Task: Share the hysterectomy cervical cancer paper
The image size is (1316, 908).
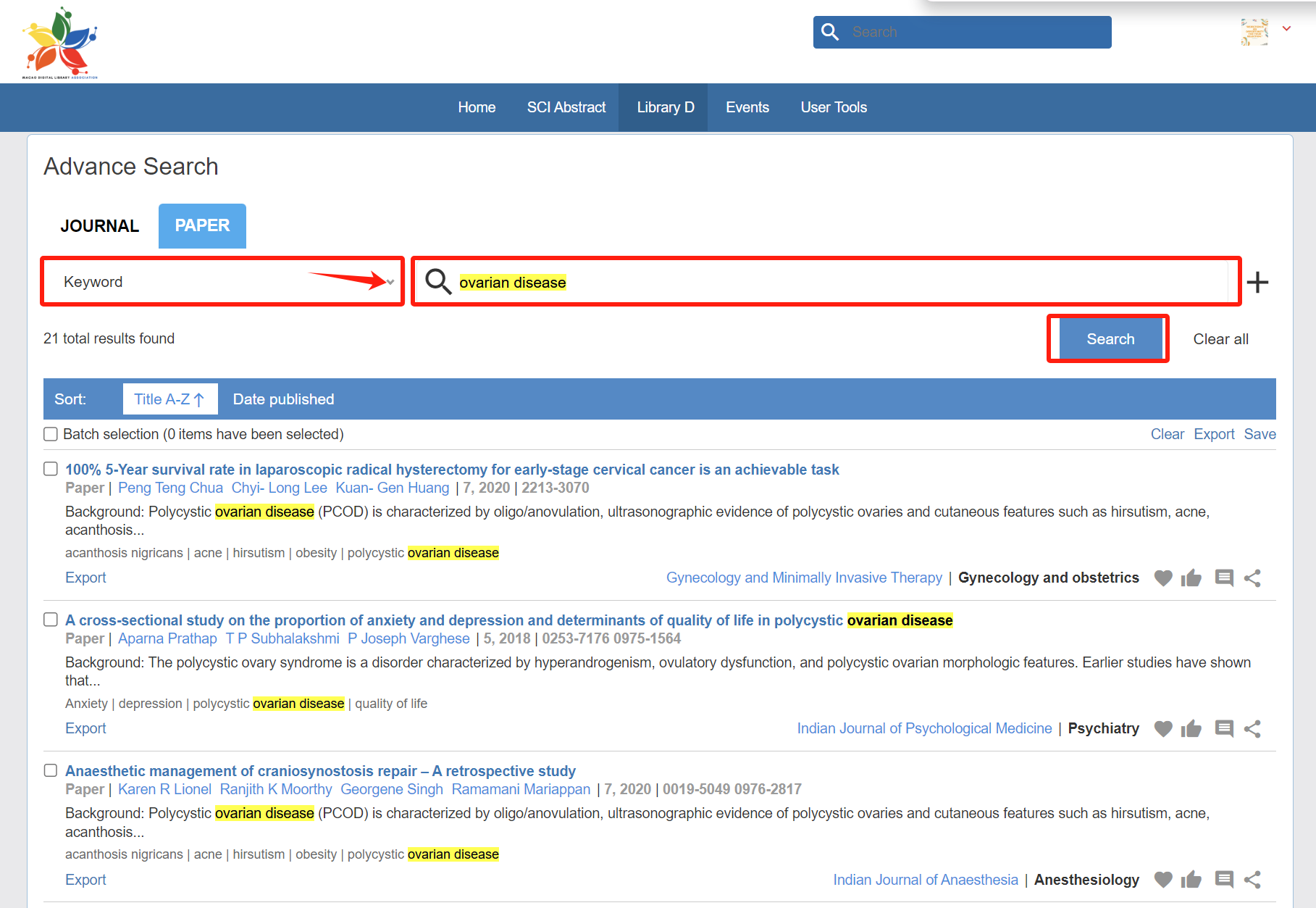Action: (x=1252, y=578)
